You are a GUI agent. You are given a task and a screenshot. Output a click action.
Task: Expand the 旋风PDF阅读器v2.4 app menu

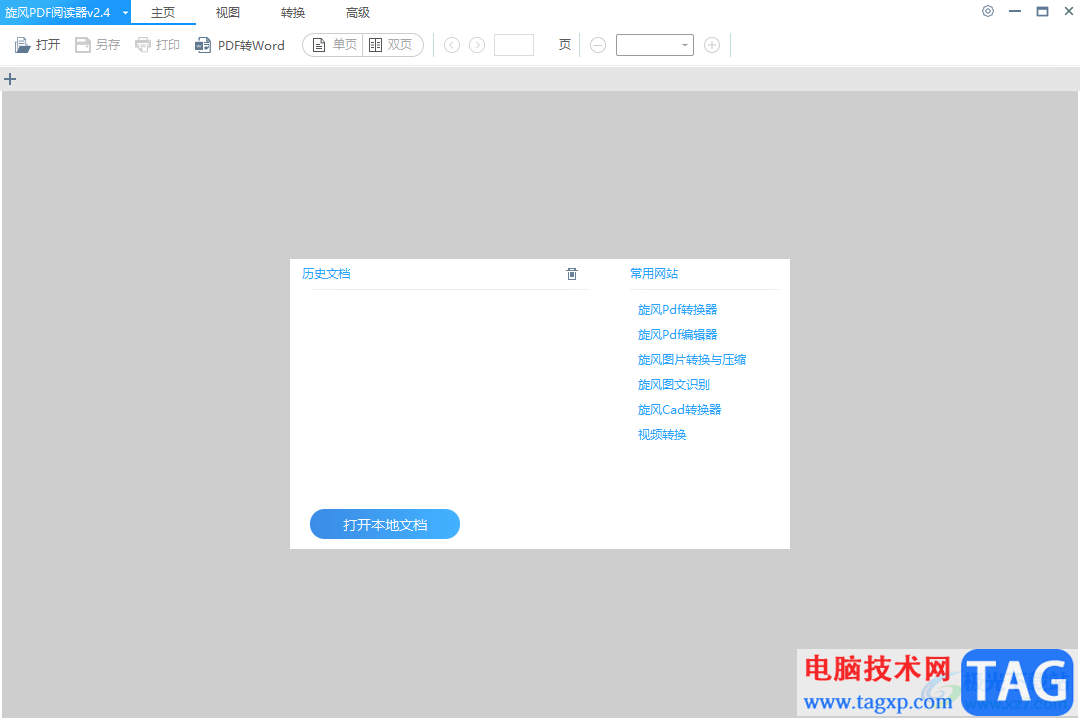pos(65,13)
